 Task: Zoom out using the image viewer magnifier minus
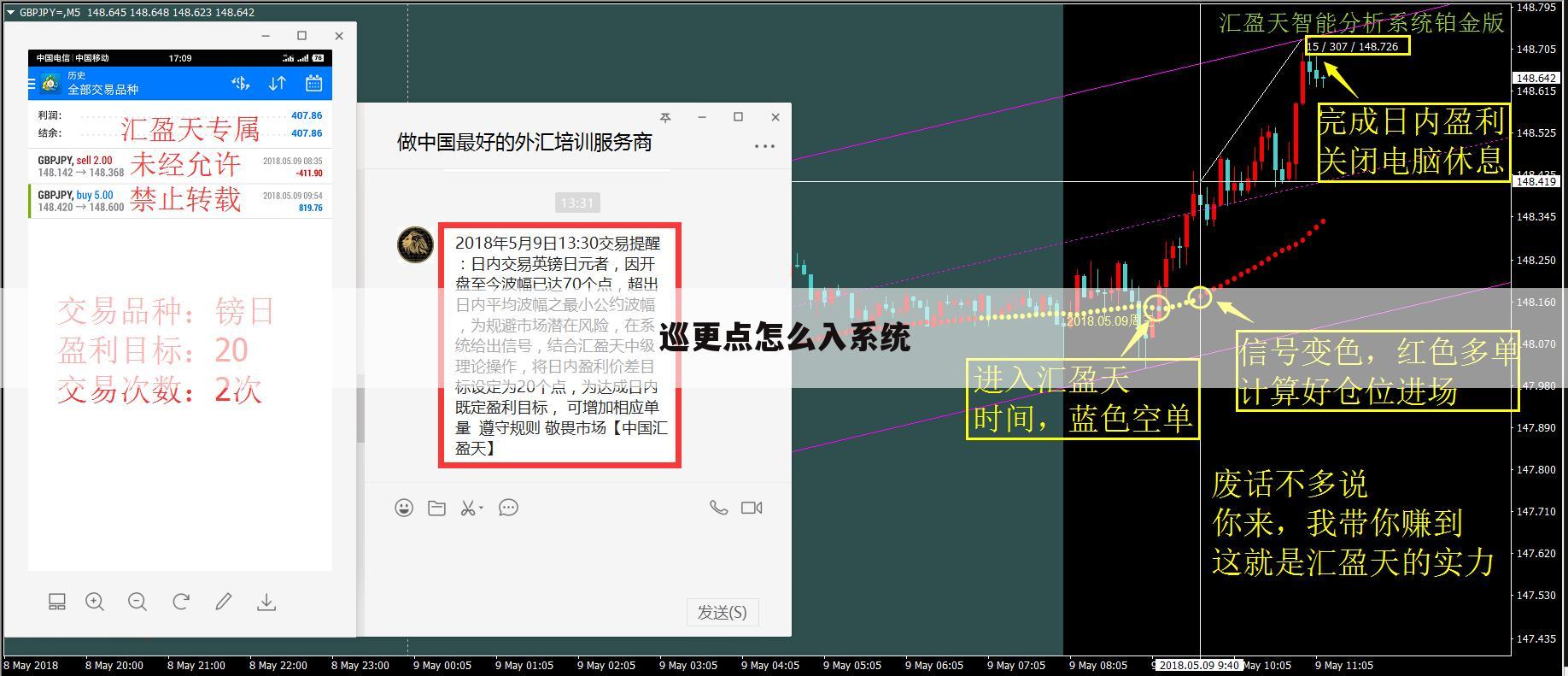coord(137,602)
